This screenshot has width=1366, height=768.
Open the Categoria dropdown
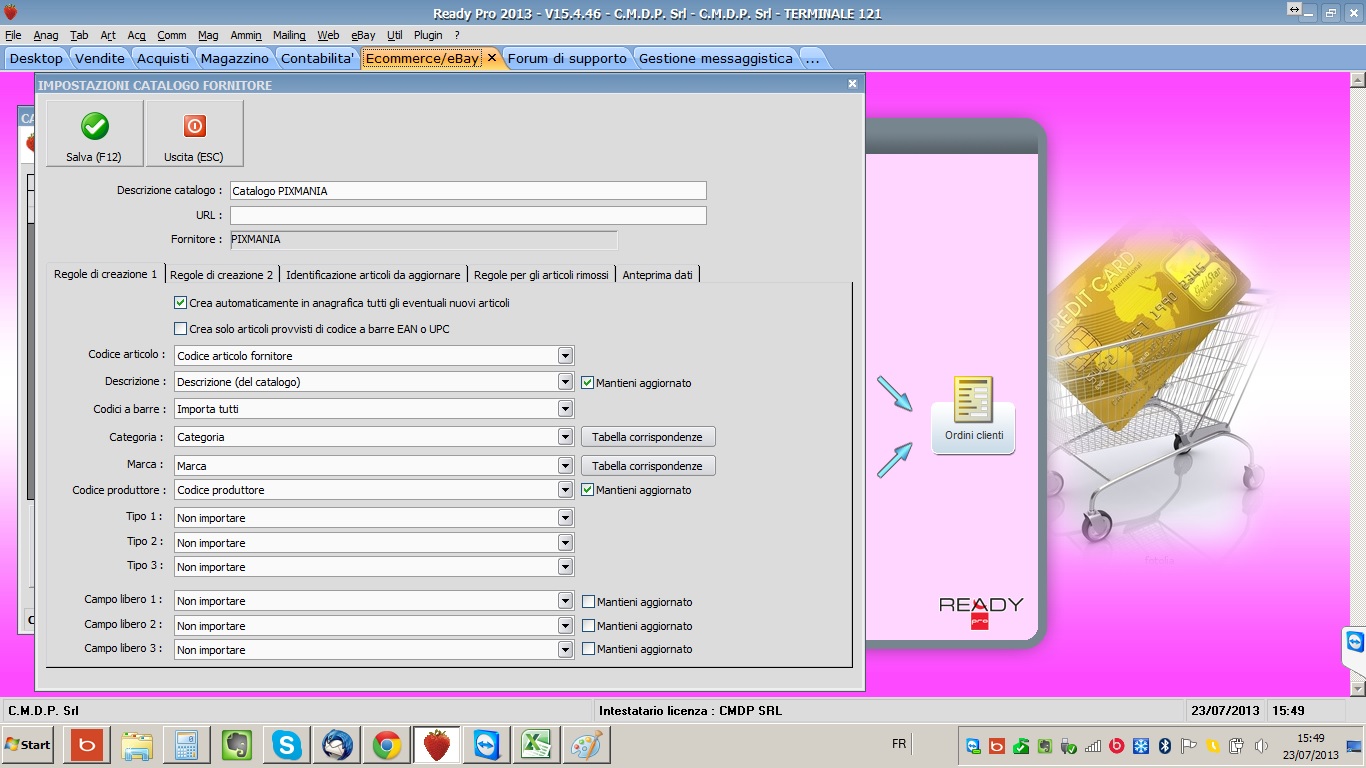click(x=565, y=437)
